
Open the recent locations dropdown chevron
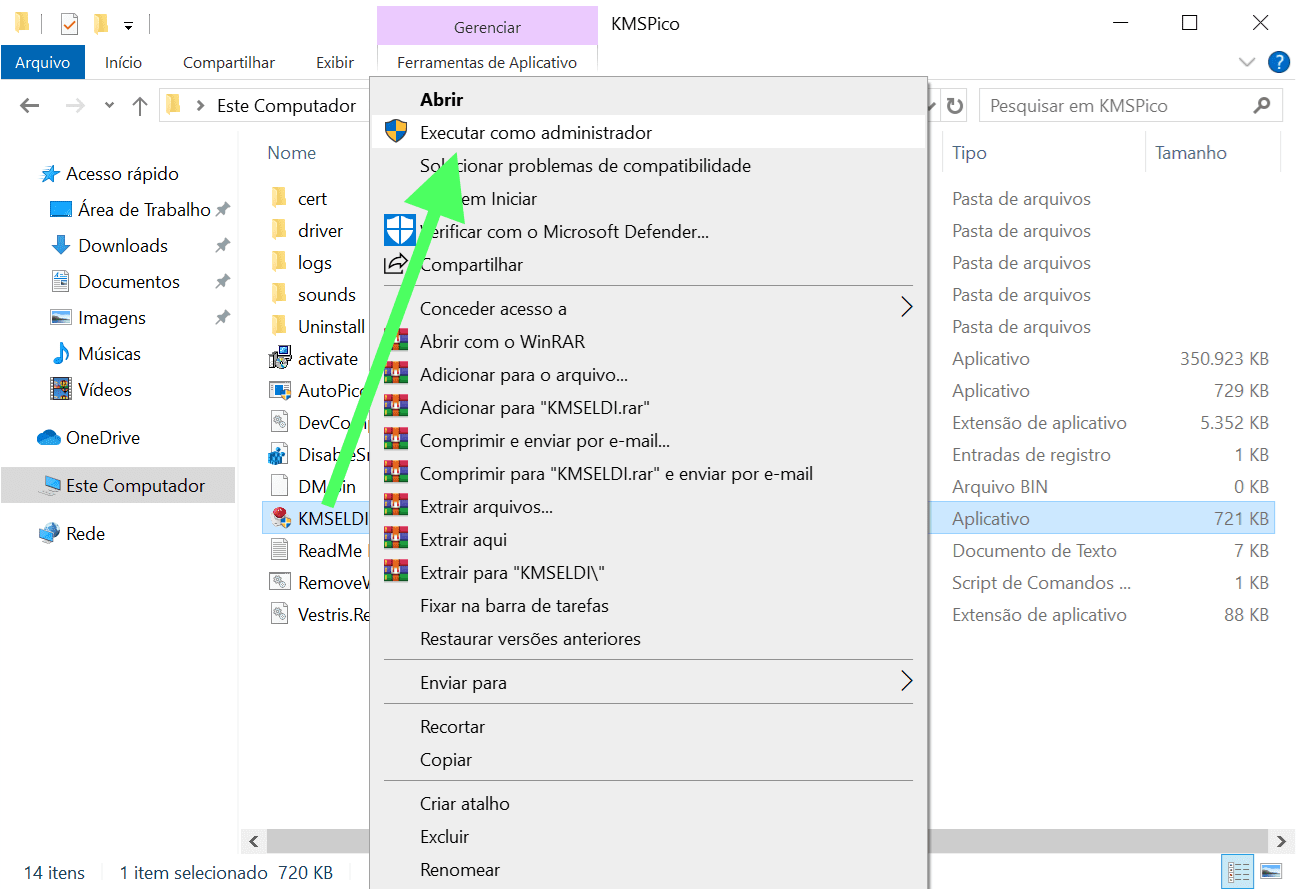pos(108,105)
